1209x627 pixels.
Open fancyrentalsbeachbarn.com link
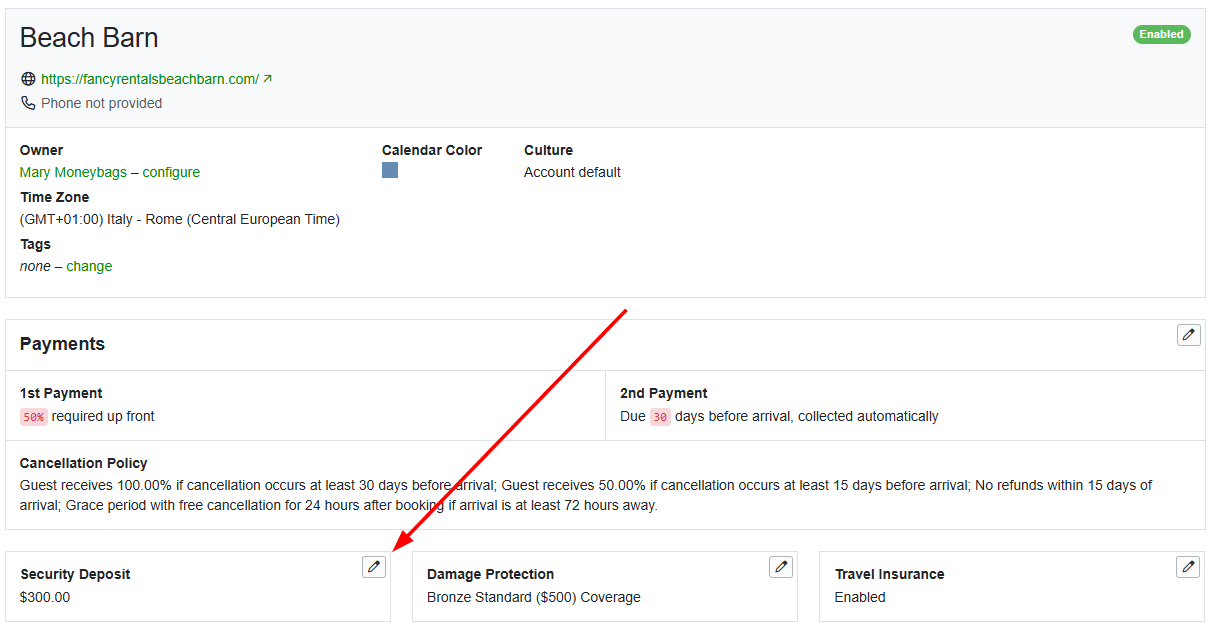[x=147, y=78]
